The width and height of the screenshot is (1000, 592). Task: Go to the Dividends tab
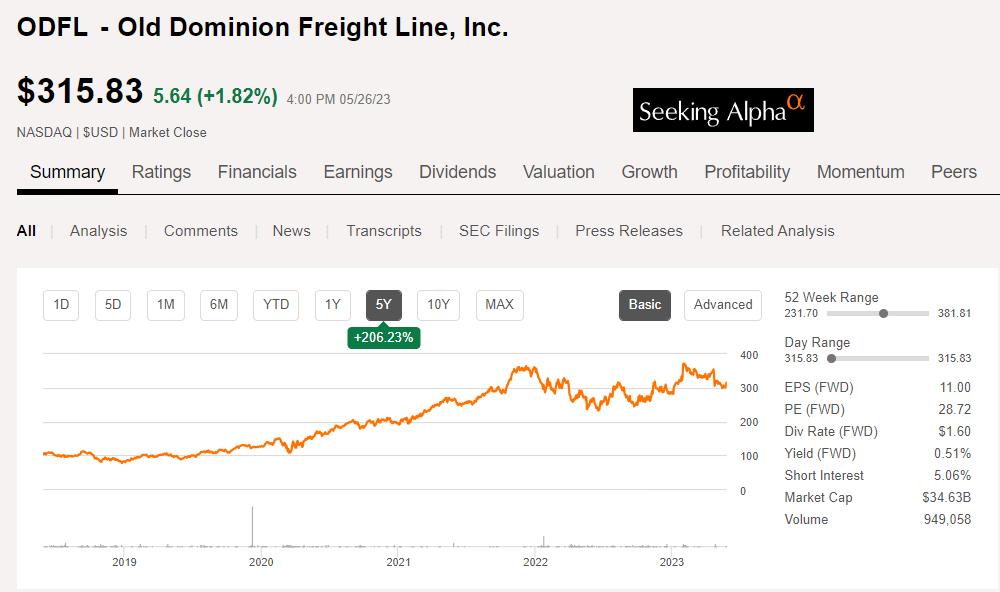457,172
